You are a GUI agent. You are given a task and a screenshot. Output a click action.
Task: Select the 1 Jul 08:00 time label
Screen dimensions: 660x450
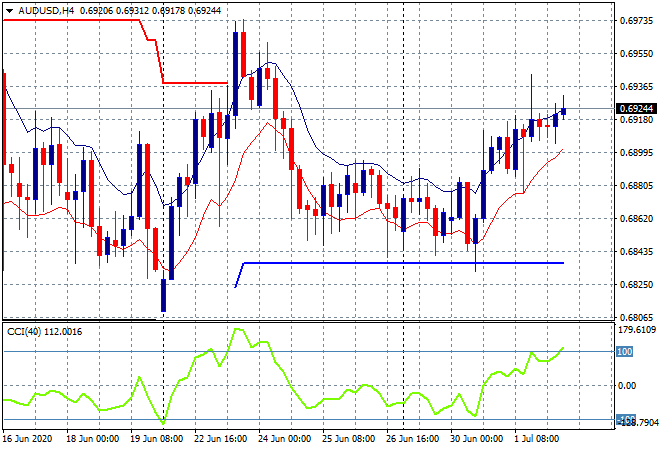coord(537,439)
